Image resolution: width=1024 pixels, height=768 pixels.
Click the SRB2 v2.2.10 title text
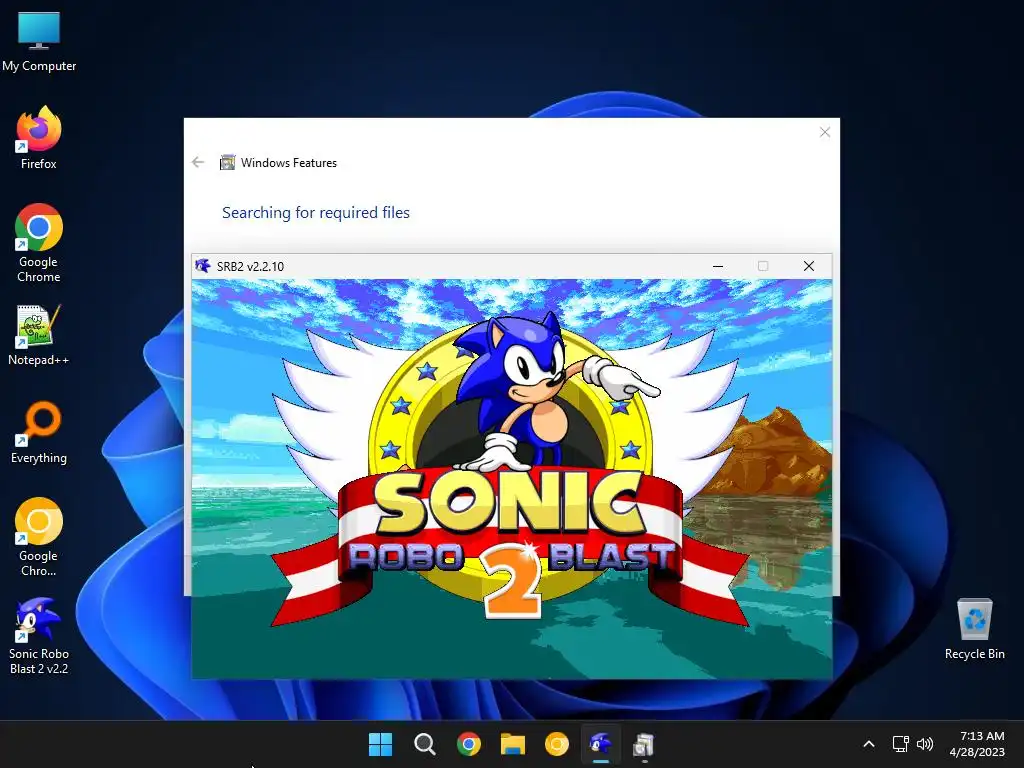click(x=250, y=266)
